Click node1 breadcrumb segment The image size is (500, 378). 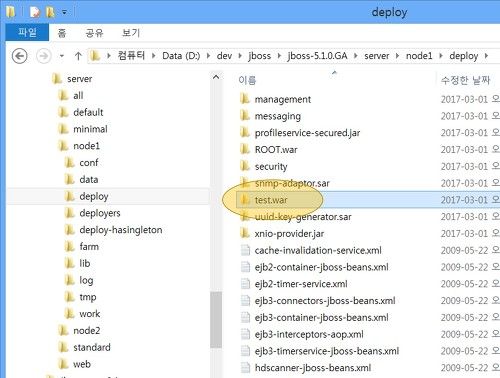(419, 56)
